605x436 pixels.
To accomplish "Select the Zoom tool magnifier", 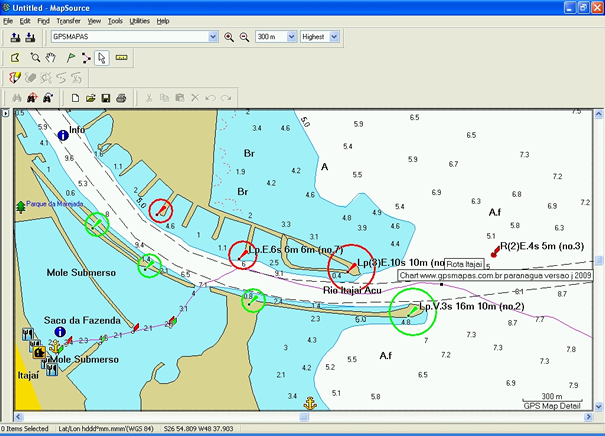I will pos(35,58).
